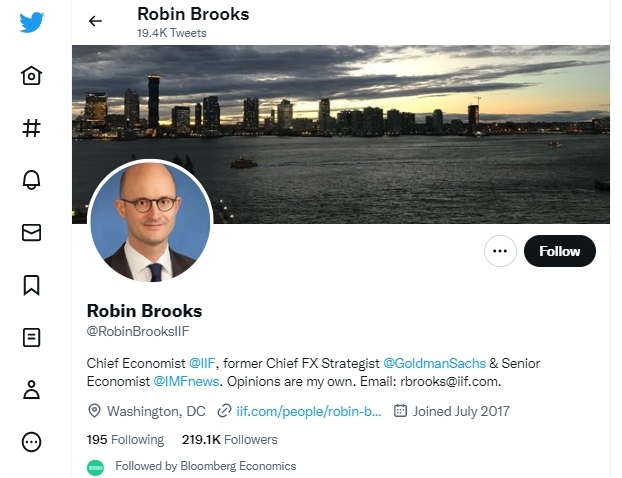
Task: Visit the iif.com/people/robin-b... website link
Action: tap(309, 411)
